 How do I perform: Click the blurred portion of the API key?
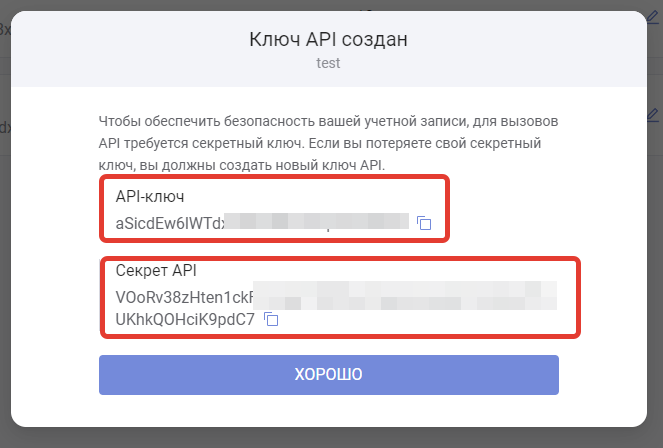click(x=316, y=222)
